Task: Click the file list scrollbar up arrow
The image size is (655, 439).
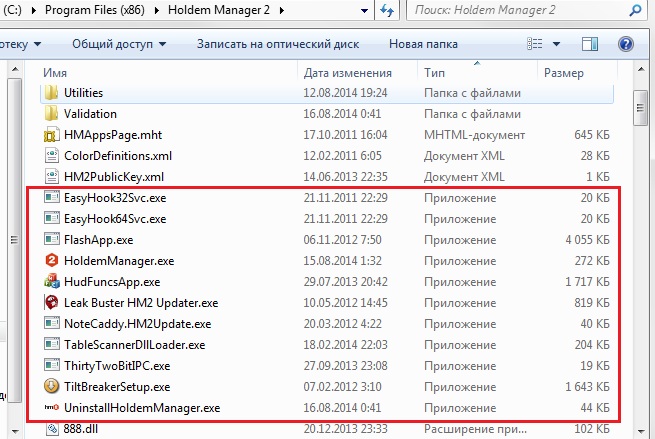Action: coord(641,69)
